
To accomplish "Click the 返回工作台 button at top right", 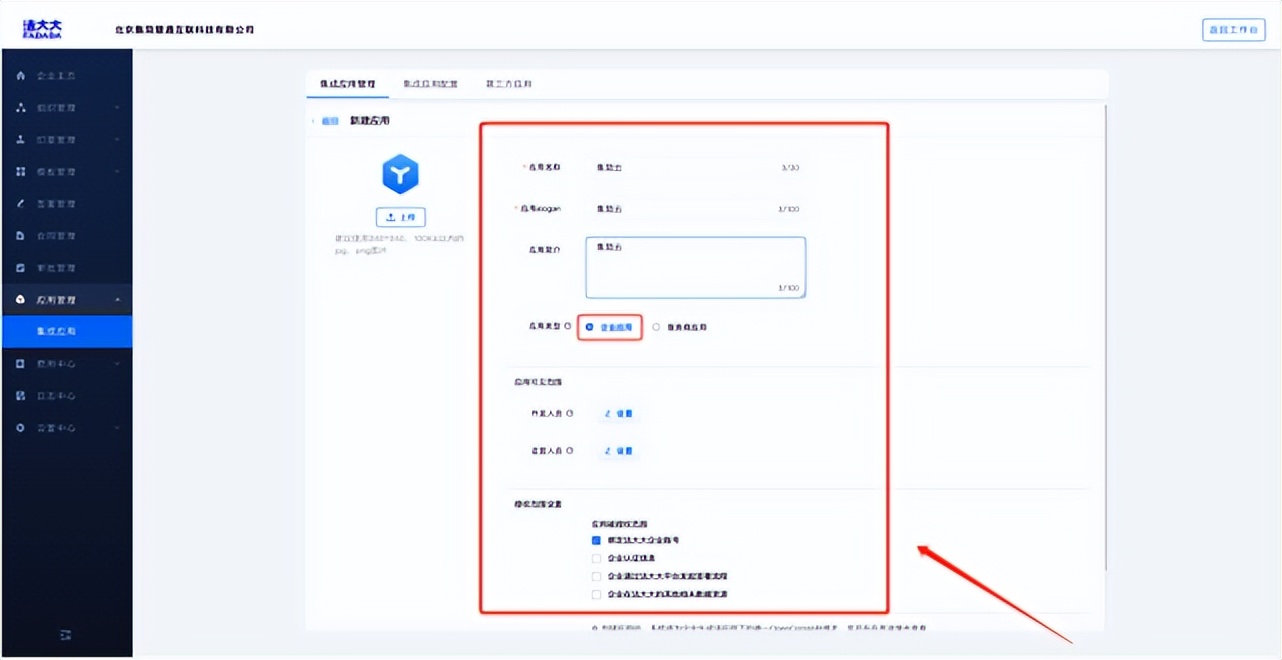I will pyautogui.click(x=1233, y=29).
